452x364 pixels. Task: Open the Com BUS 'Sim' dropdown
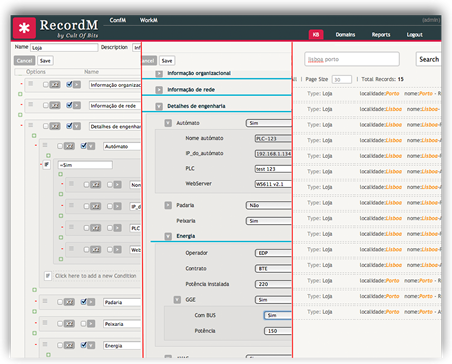(x=278, y=315)
